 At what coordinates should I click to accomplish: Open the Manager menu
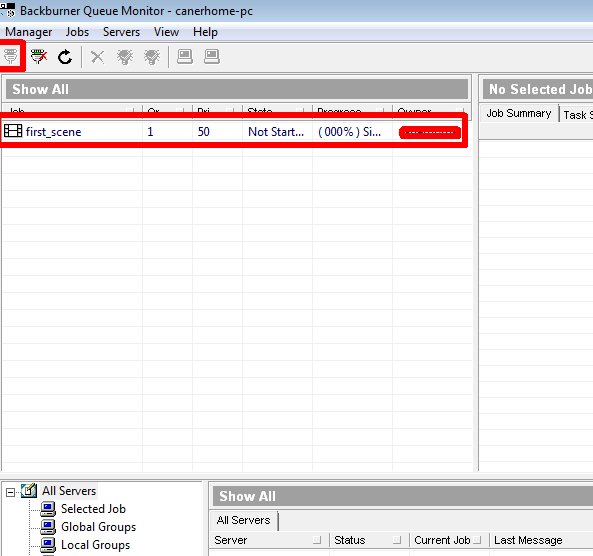coord(29,32)
